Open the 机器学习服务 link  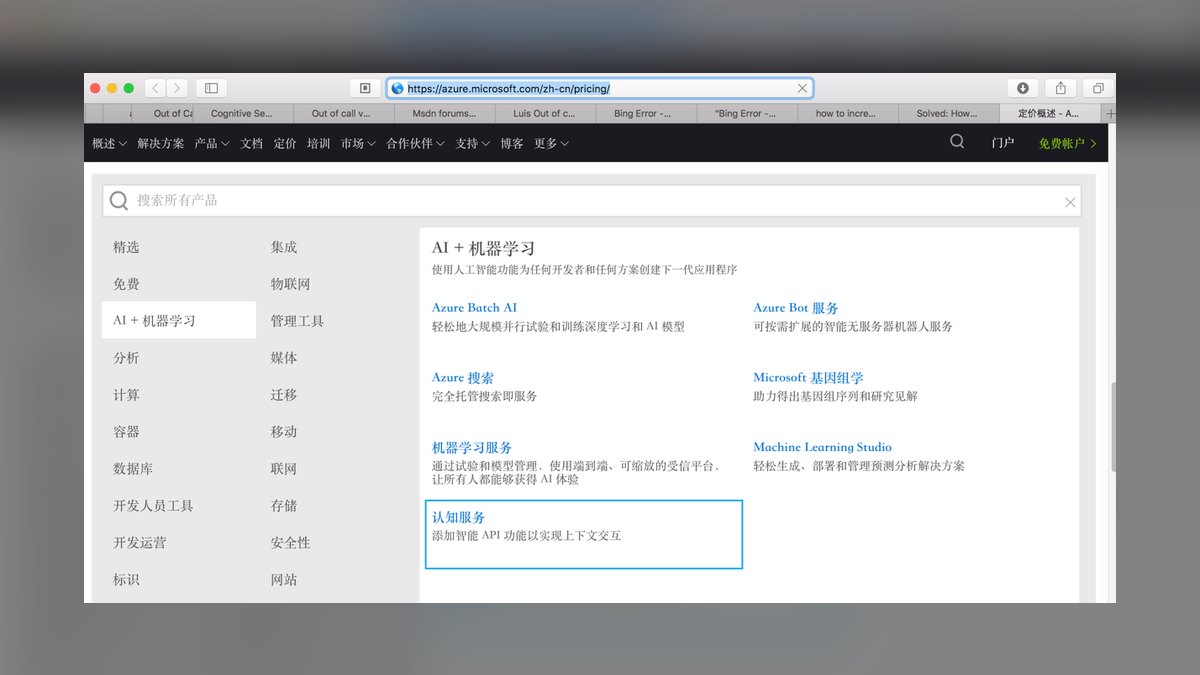(x=472, y=448)
